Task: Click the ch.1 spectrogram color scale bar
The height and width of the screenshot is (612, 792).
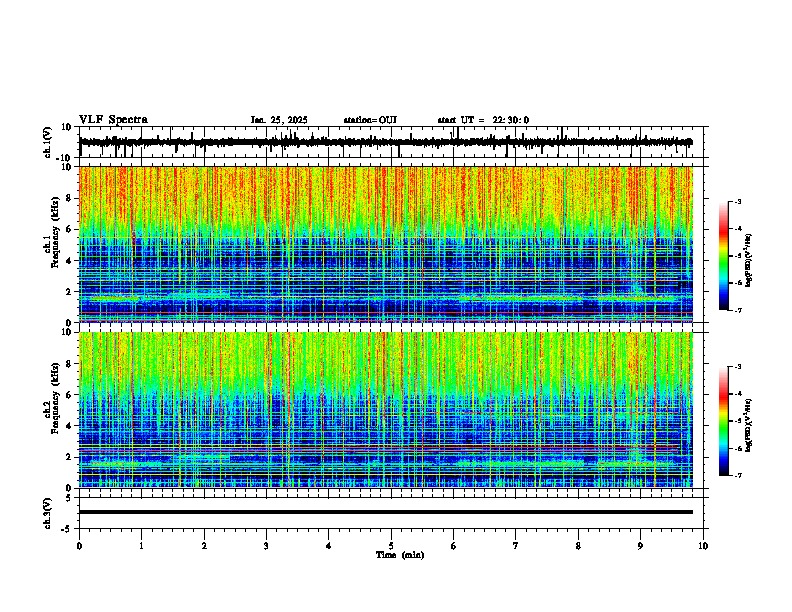Action: coord(724,256)
